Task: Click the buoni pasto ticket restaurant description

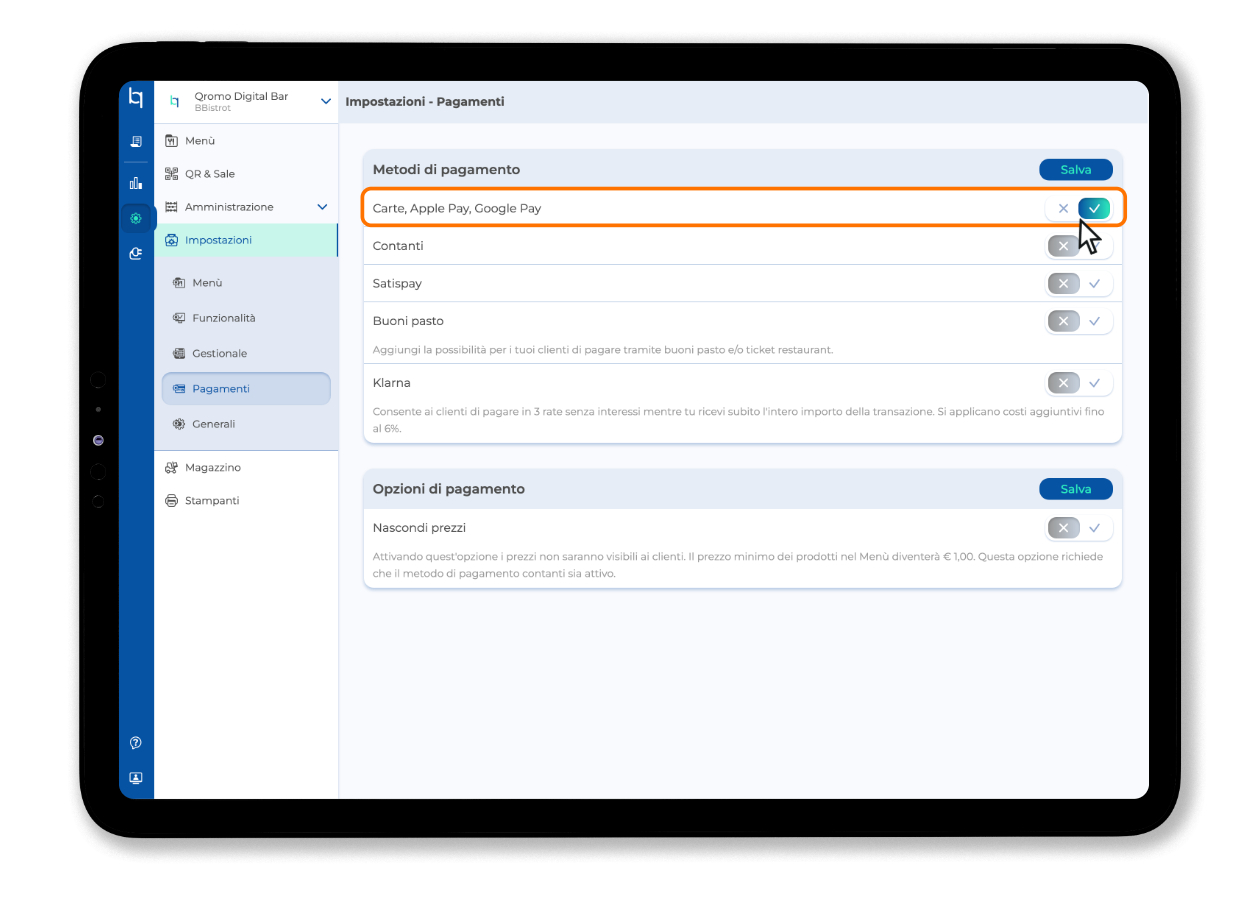Action: [603, 350]
